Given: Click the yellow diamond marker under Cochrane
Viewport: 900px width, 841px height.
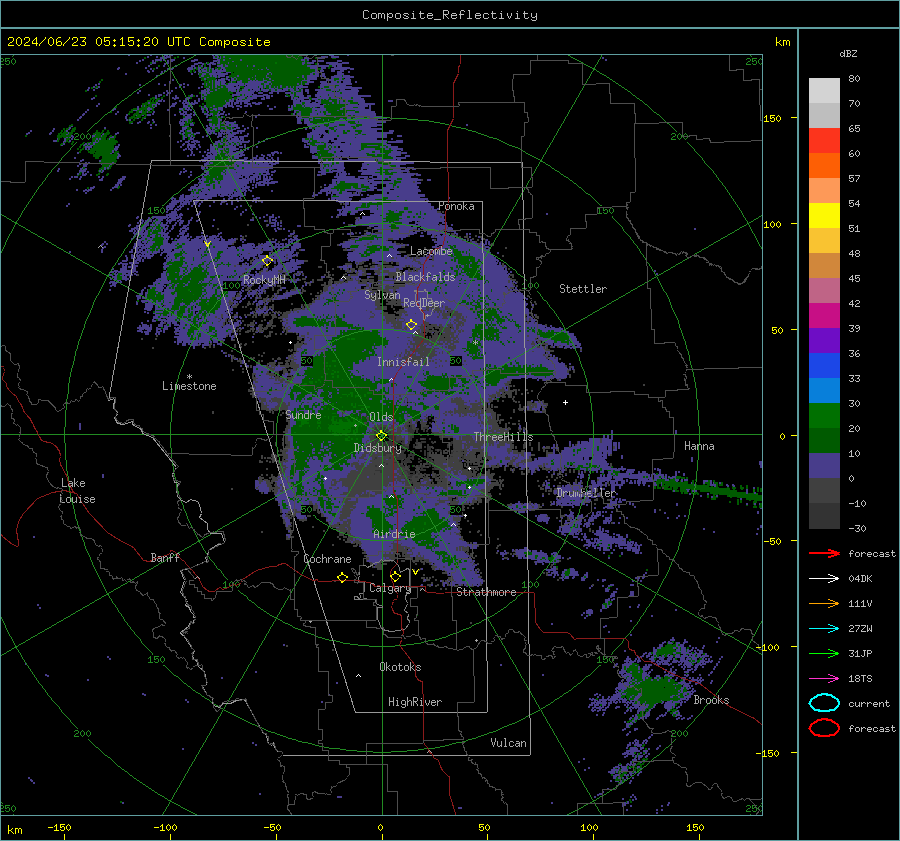Looking at the screenshot, I should 343,578.
